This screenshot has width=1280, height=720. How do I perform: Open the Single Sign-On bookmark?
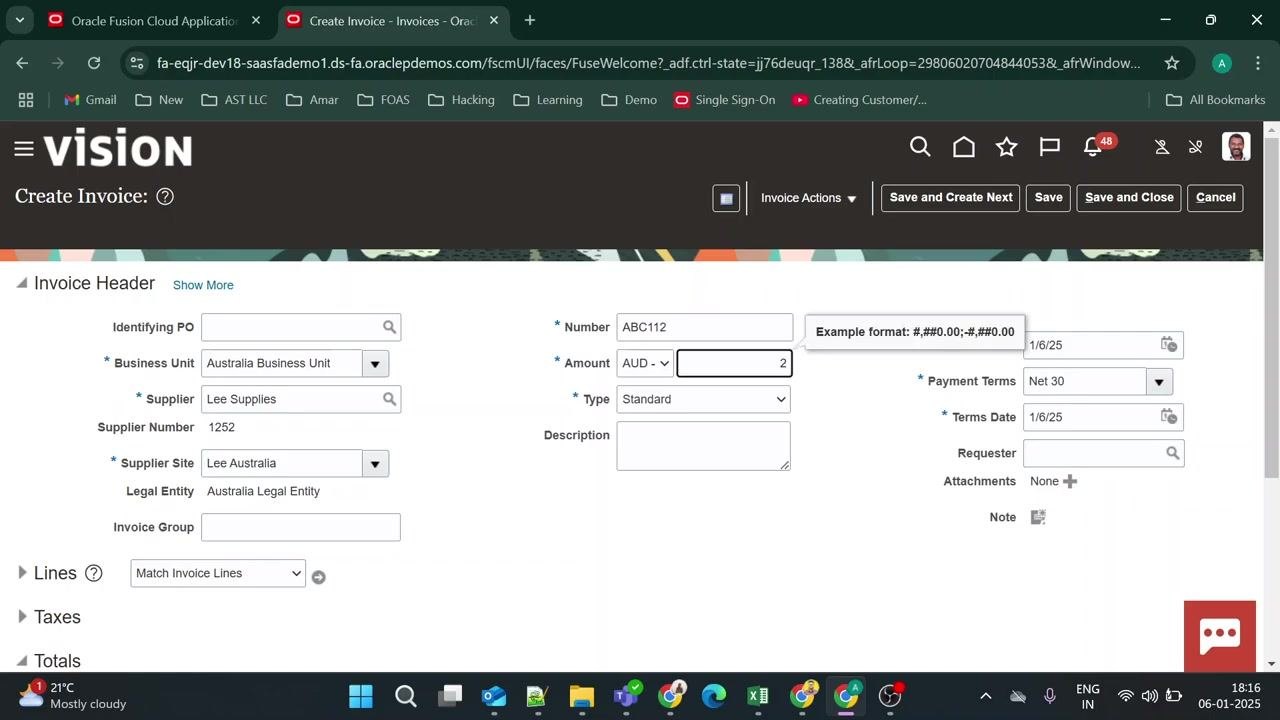click(725, 100)
